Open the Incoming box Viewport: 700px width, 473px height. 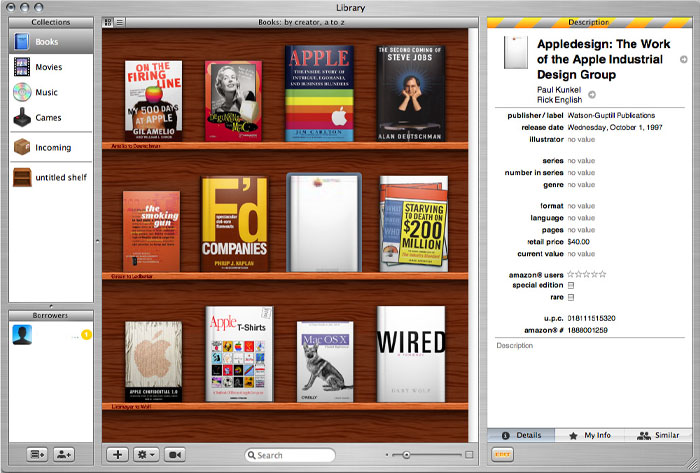pyautogui.click(x=51, y=147)
